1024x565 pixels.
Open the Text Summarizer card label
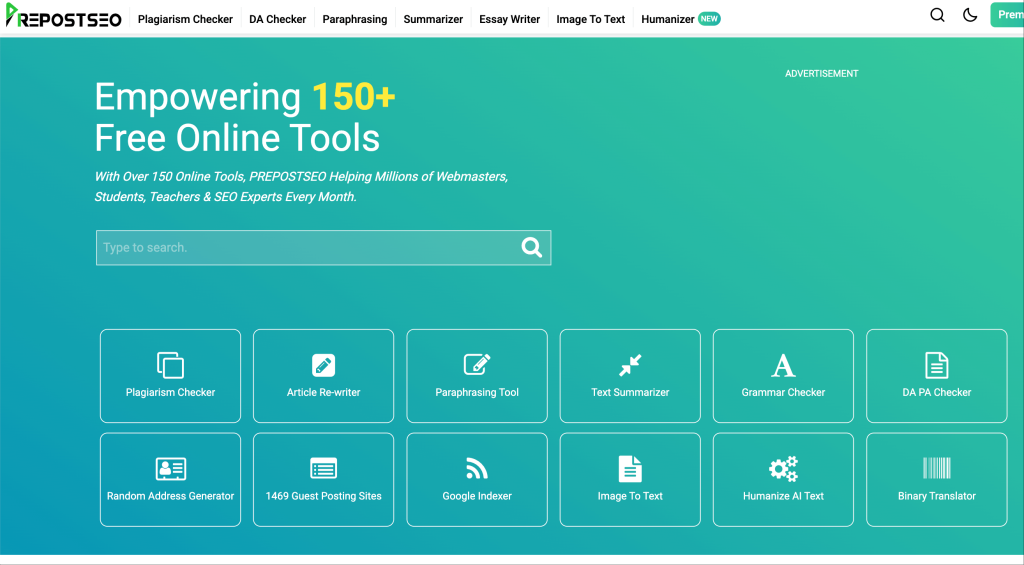[x=630, y=393]
